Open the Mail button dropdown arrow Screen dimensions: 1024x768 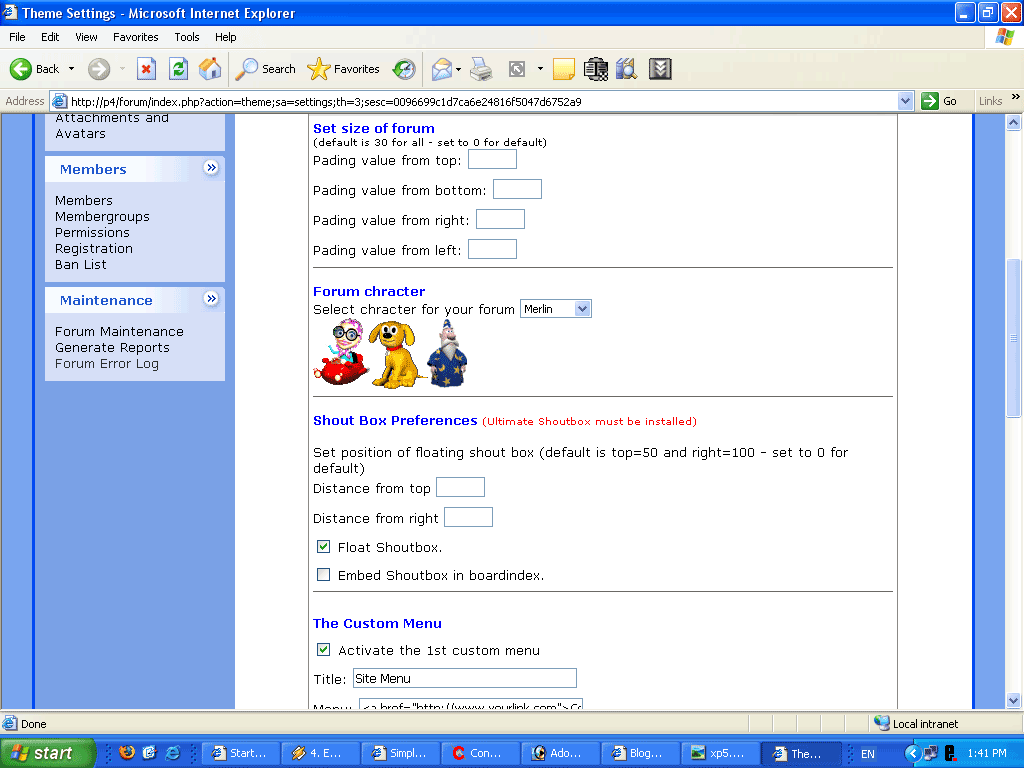458,69
